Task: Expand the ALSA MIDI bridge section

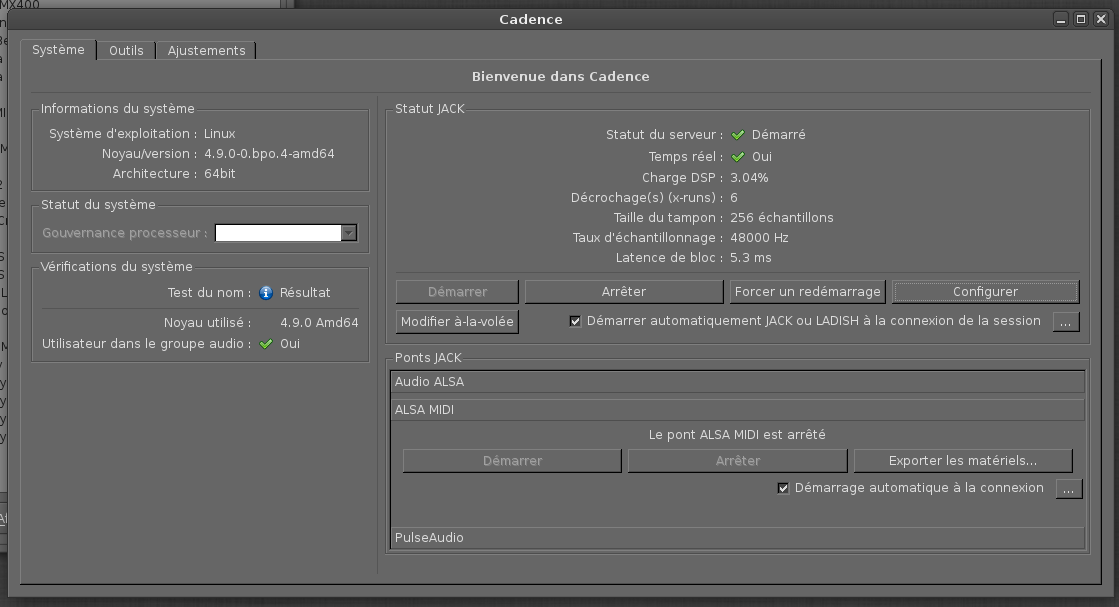Action: point(737,409)
